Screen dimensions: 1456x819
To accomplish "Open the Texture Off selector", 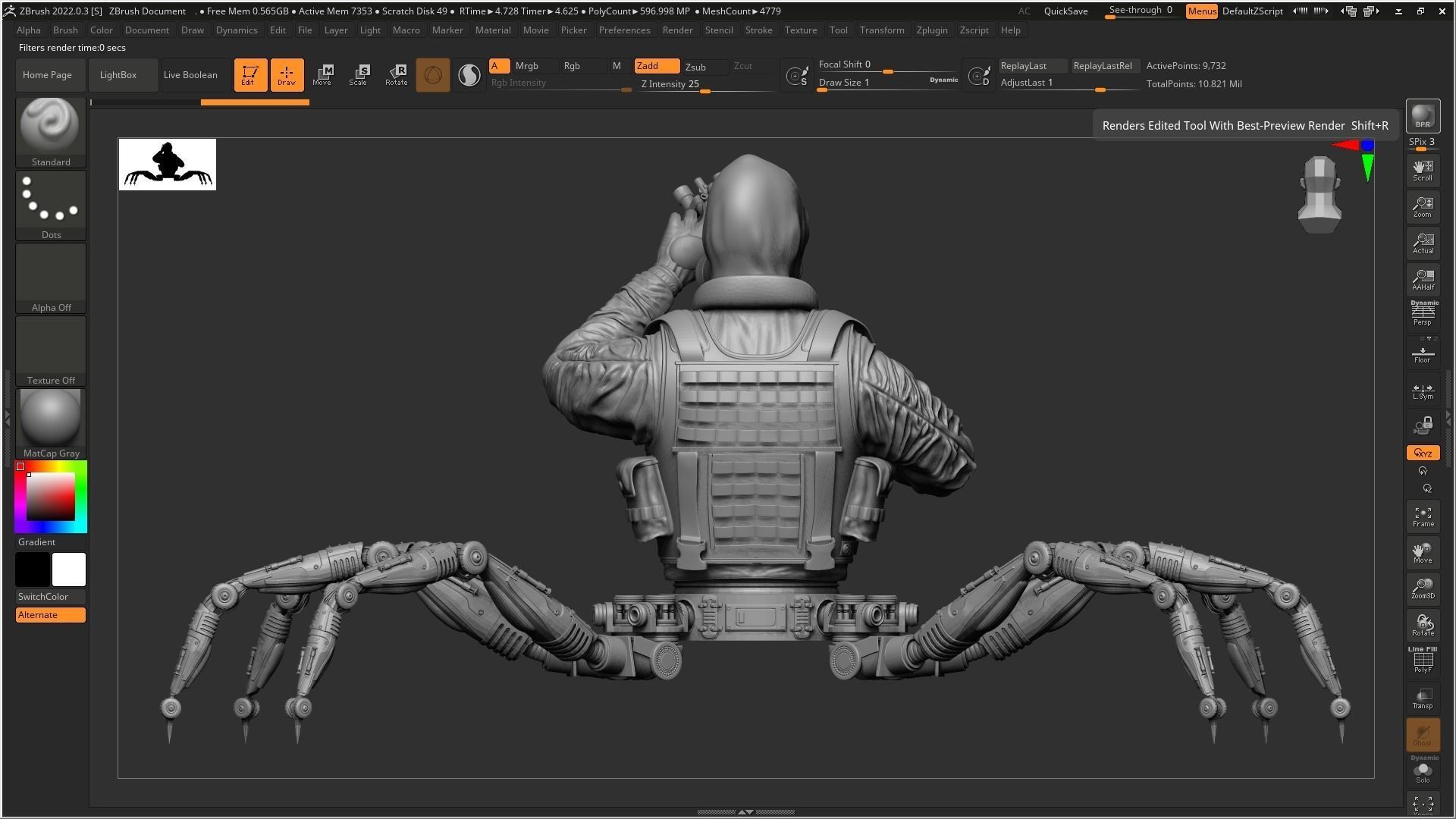I will click(51, 350).
